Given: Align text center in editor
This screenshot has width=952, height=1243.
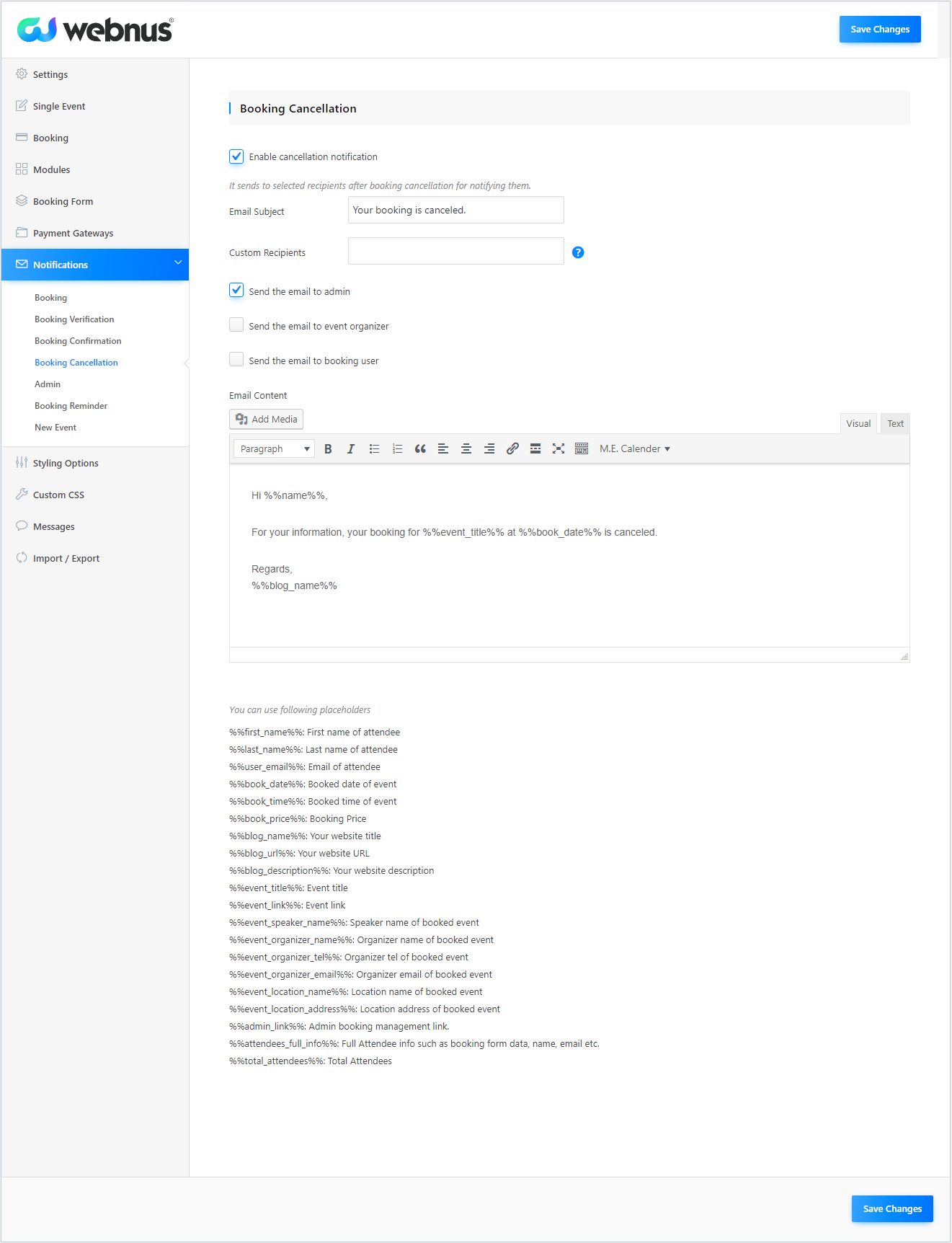Looking at the screenshot, I should click(x=466, y=448).
